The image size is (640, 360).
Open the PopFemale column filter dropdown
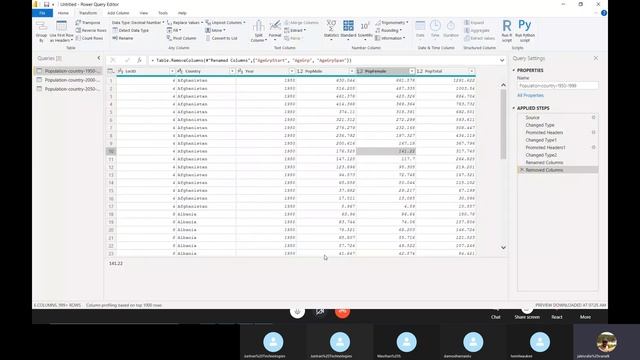pyautogui.click(x=411, y=71)
